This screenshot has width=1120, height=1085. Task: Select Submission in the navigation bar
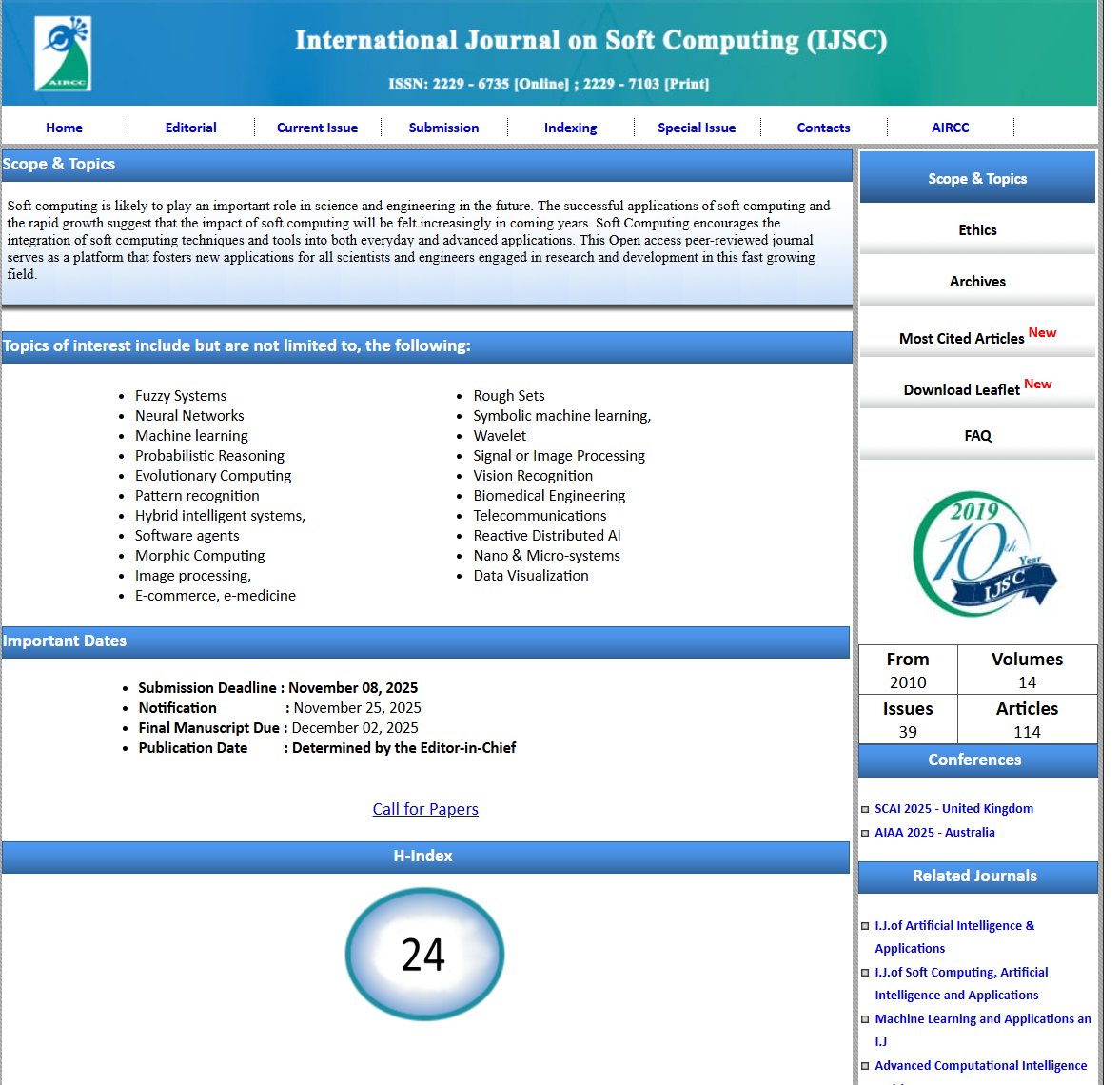(x=443, y=128)
